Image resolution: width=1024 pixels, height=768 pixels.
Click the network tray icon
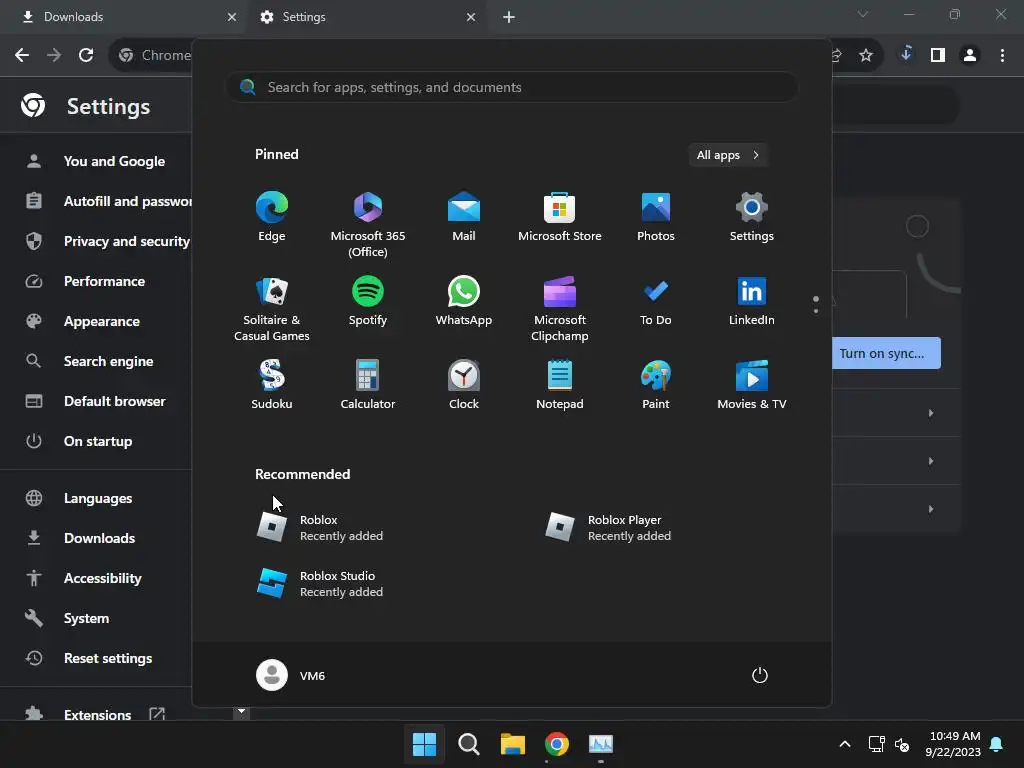click(x=876, y=744)
